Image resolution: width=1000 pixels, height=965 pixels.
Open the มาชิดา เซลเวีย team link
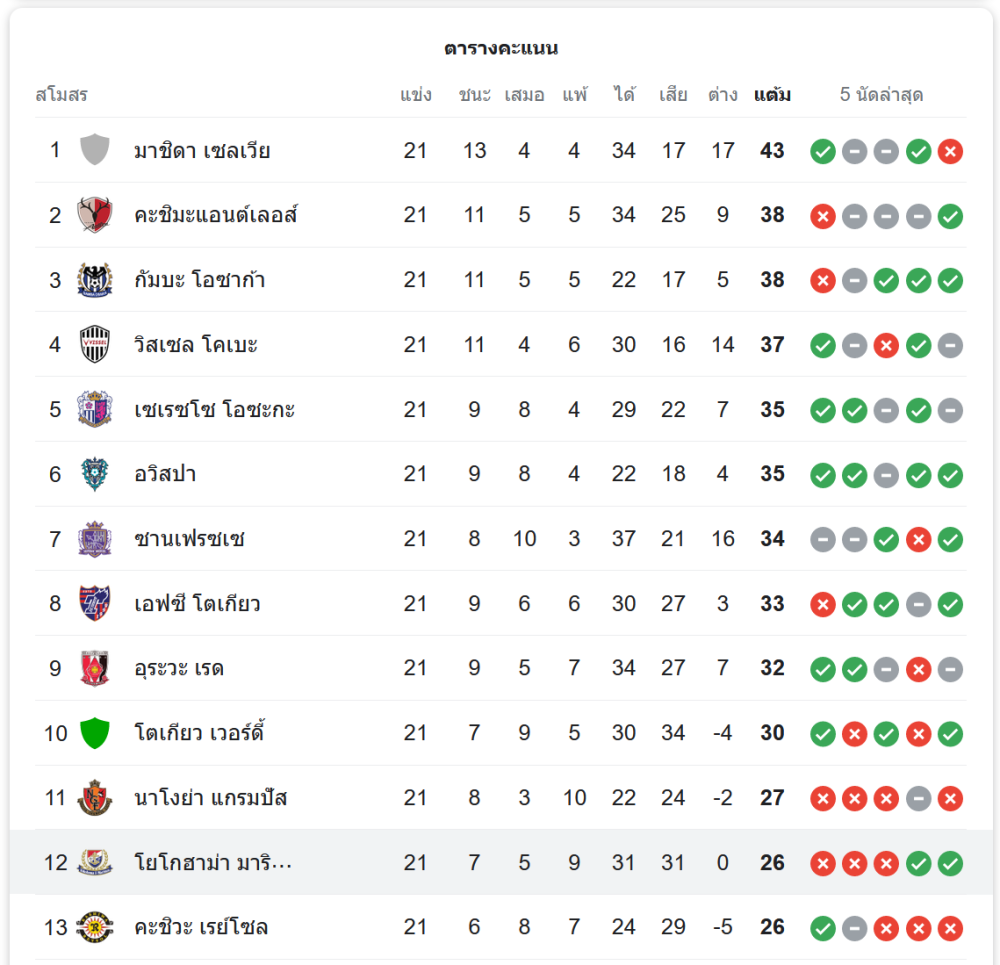point(202,151)
